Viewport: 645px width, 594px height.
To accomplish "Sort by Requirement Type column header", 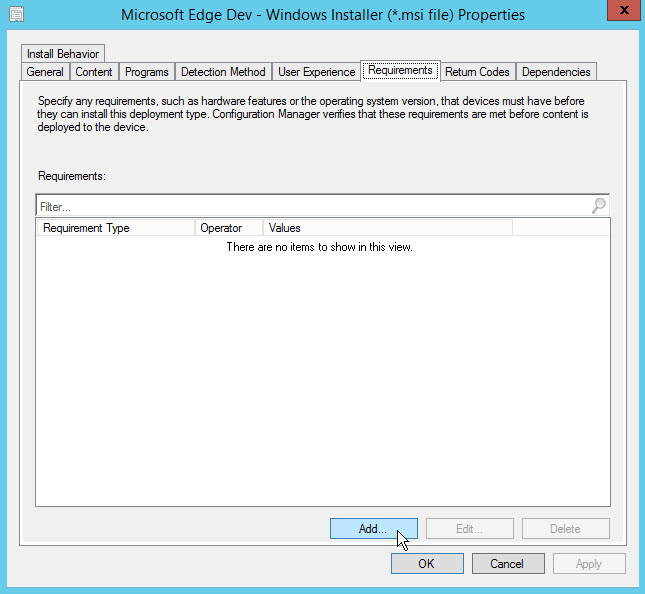I will [116, 228].
